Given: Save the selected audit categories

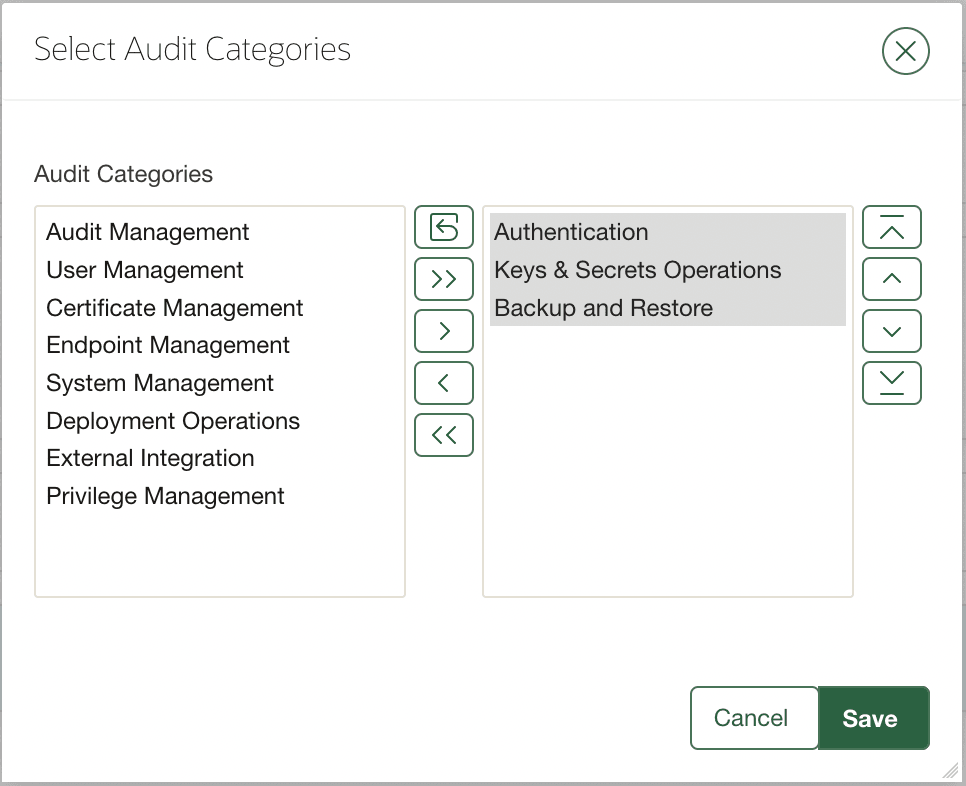Looking at the screenshot, I should tap(872, 718).
